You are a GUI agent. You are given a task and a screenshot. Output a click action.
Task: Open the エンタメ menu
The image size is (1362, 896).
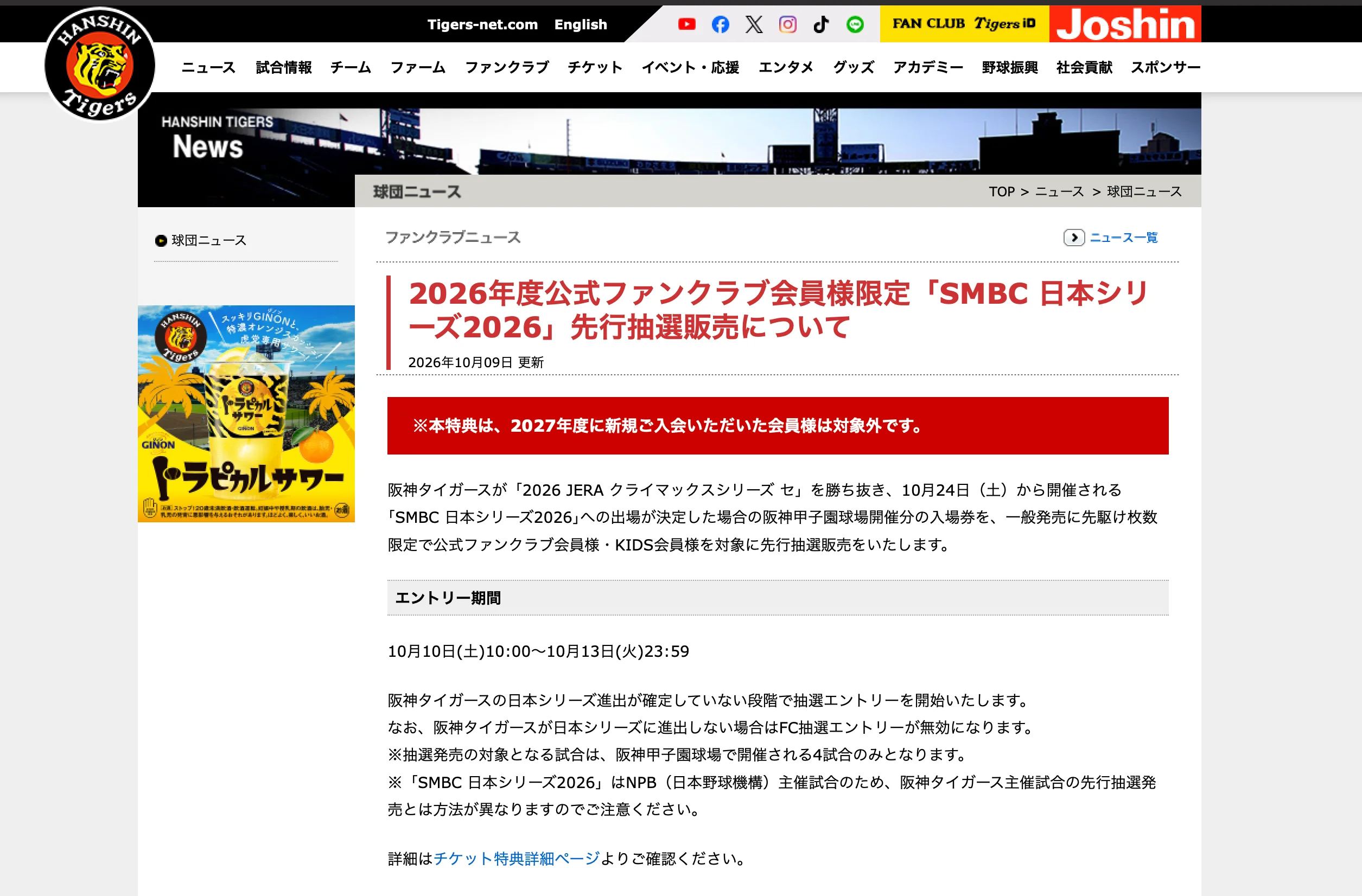point(786,67)
